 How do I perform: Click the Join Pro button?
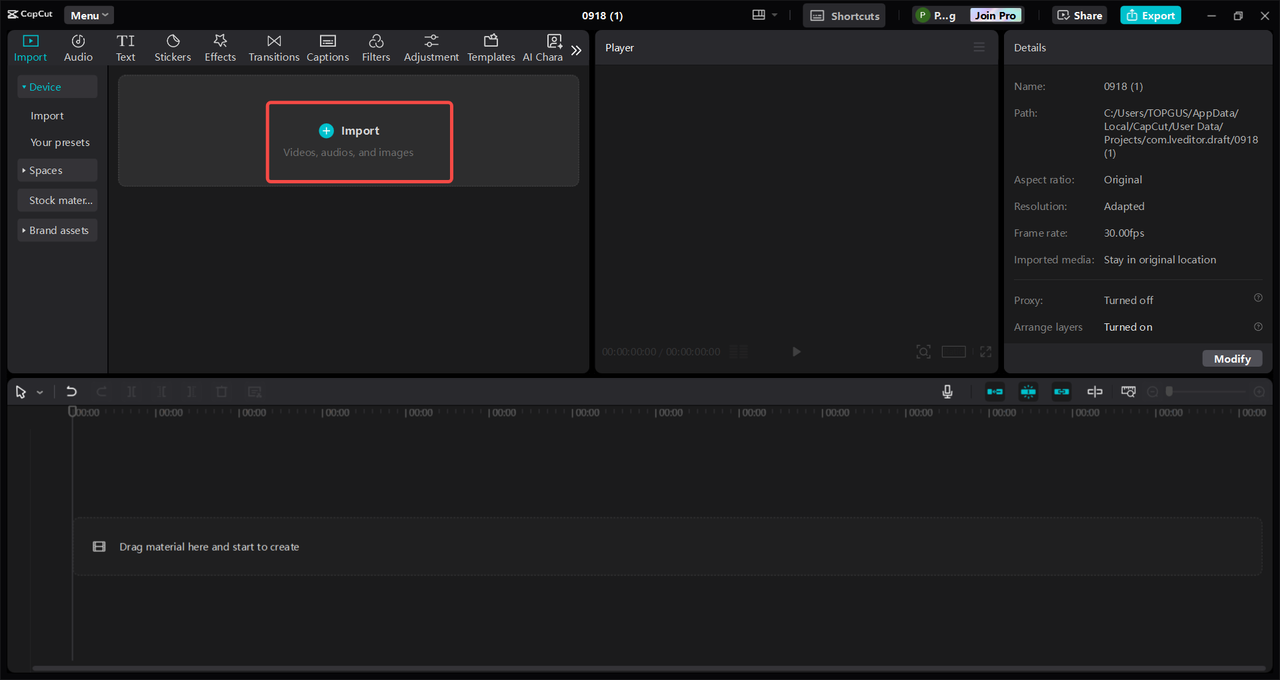pyautogui.click(x=996, y=15)
